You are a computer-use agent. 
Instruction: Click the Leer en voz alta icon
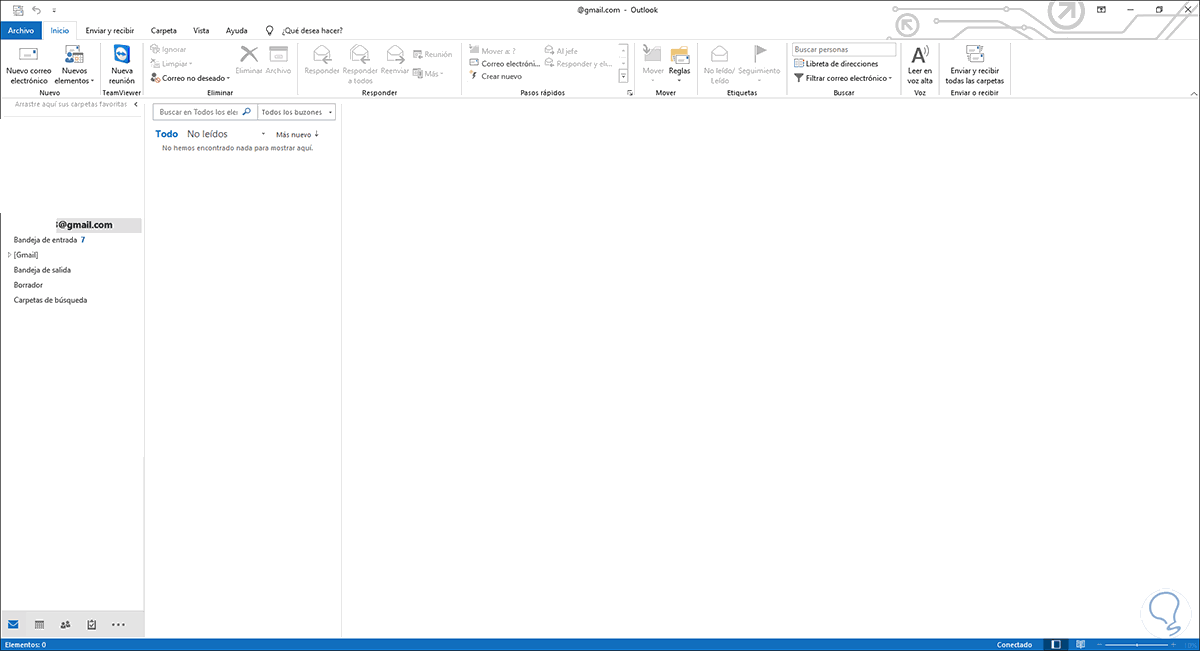point(920,54)
